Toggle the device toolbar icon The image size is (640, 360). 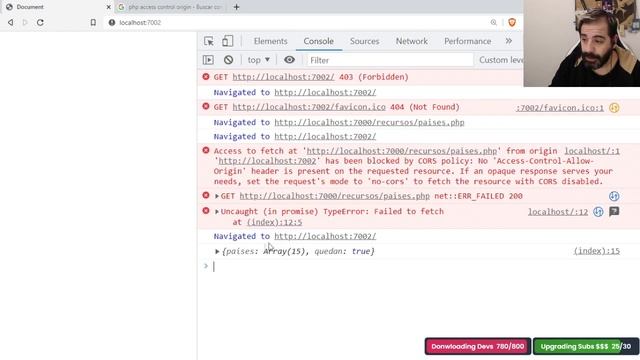click(228, 41)
